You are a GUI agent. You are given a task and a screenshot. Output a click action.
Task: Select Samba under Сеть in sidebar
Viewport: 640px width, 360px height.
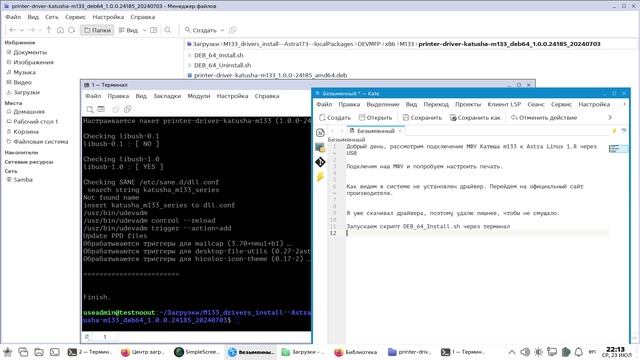pyautogui.click(x=20, y=180)
